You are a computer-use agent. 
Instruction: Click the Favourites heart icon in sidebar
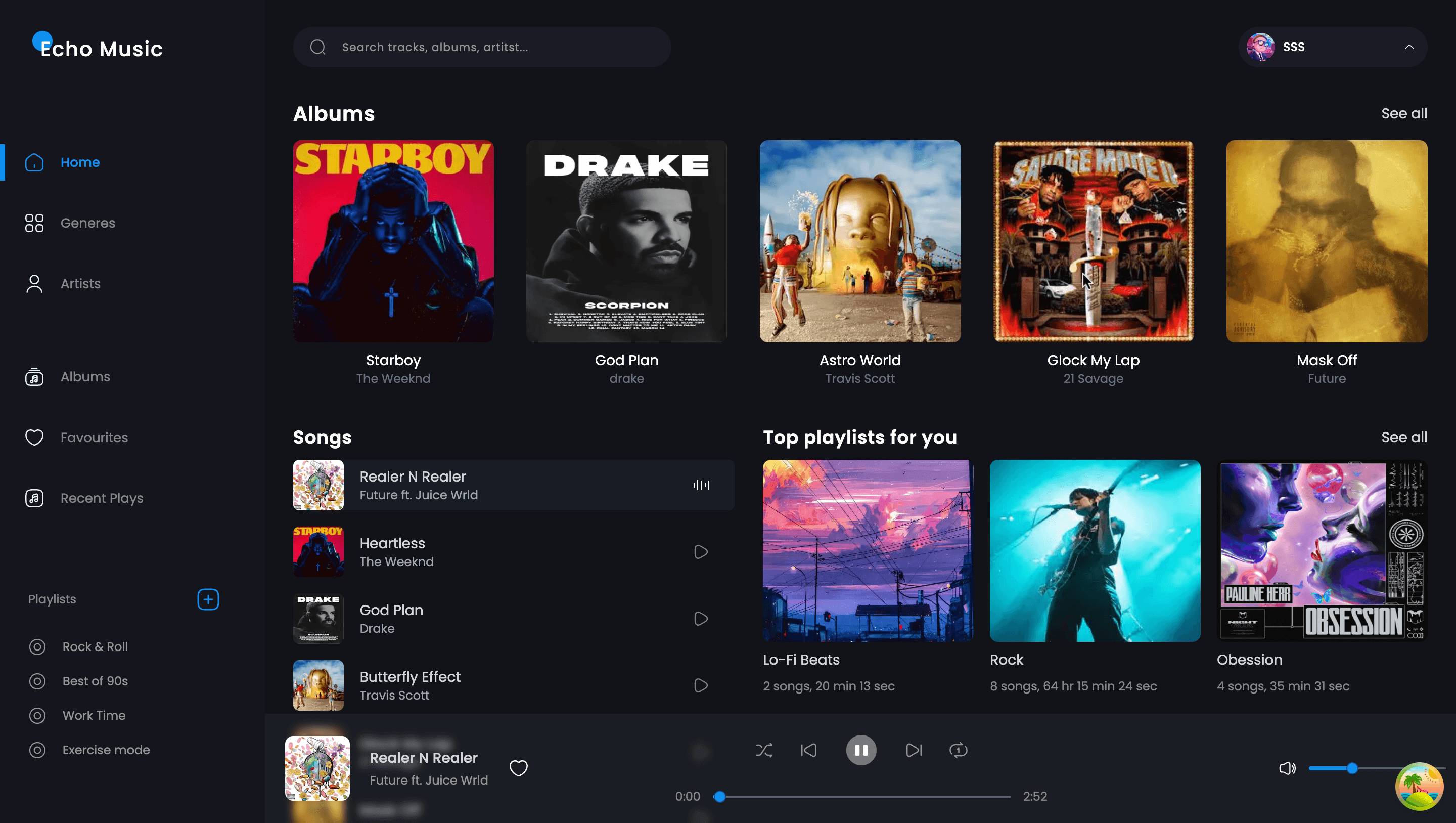tap(34, 437)
